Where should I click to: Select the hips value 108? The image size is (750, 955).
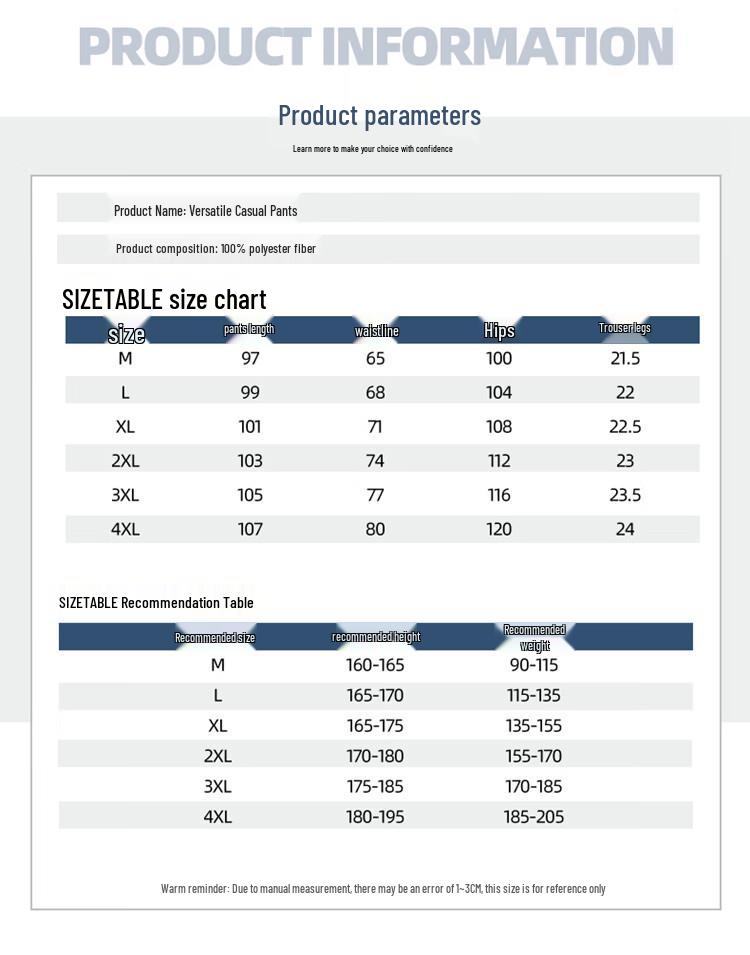tap(499, 427)
